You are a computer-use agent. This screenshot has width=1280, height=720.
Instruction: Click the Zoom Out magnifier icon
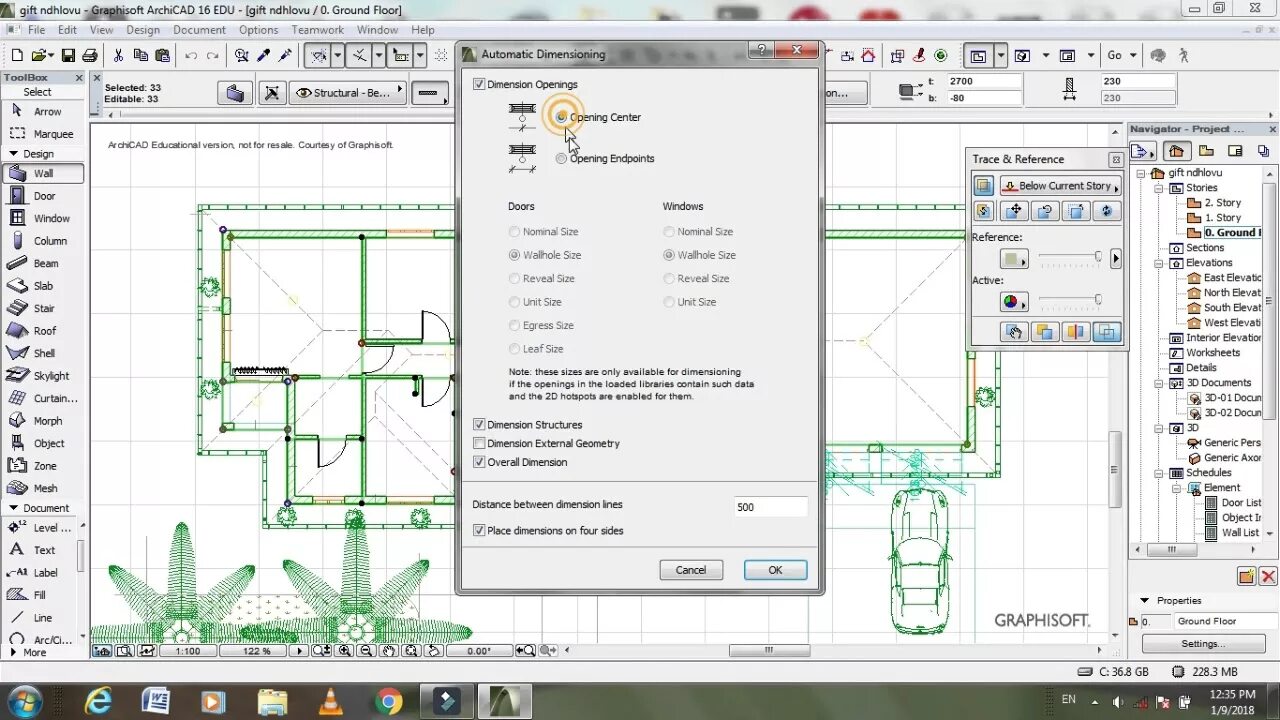[x=367, y=650]
